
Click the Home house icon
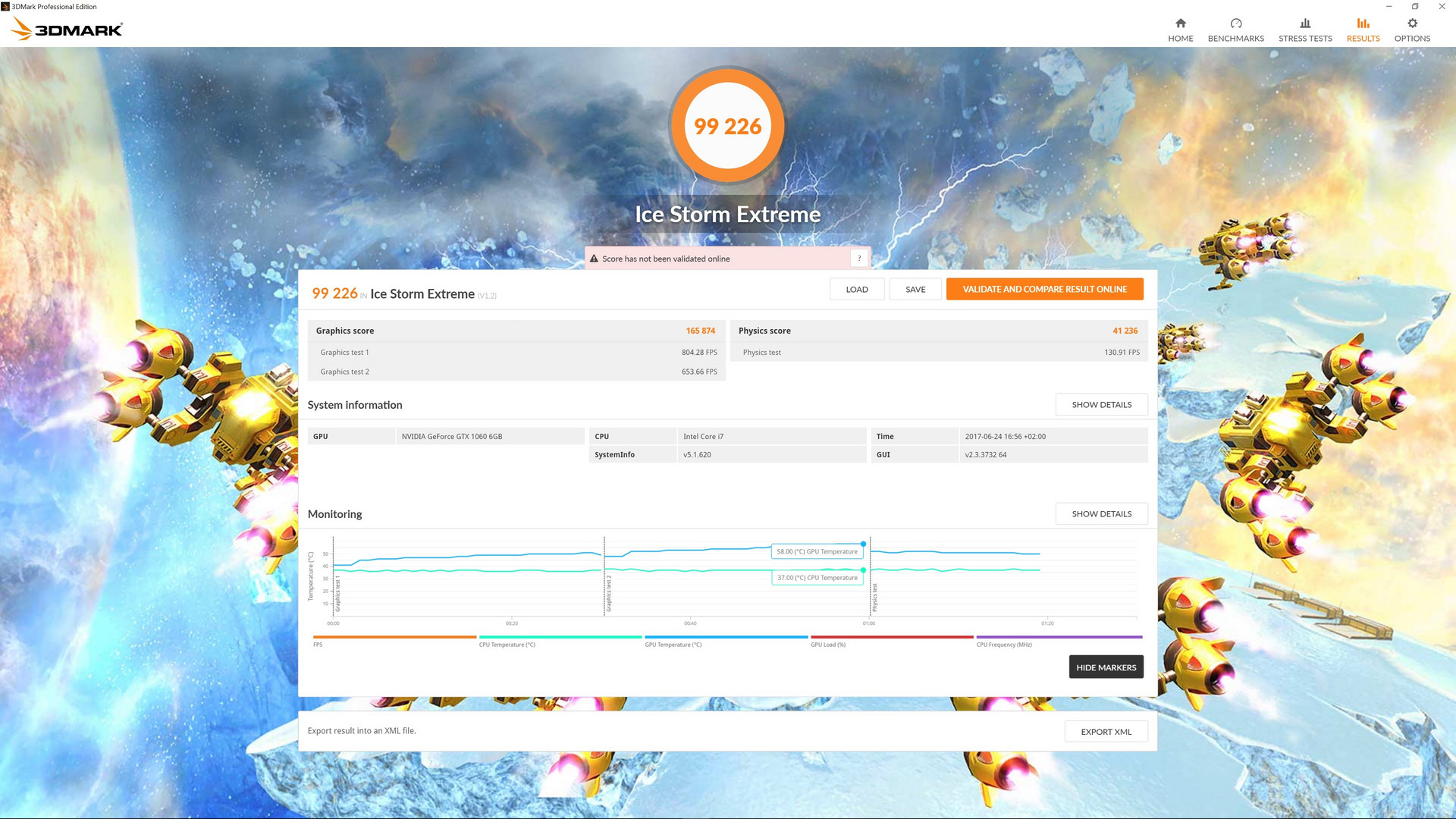tap(1180, 24)
